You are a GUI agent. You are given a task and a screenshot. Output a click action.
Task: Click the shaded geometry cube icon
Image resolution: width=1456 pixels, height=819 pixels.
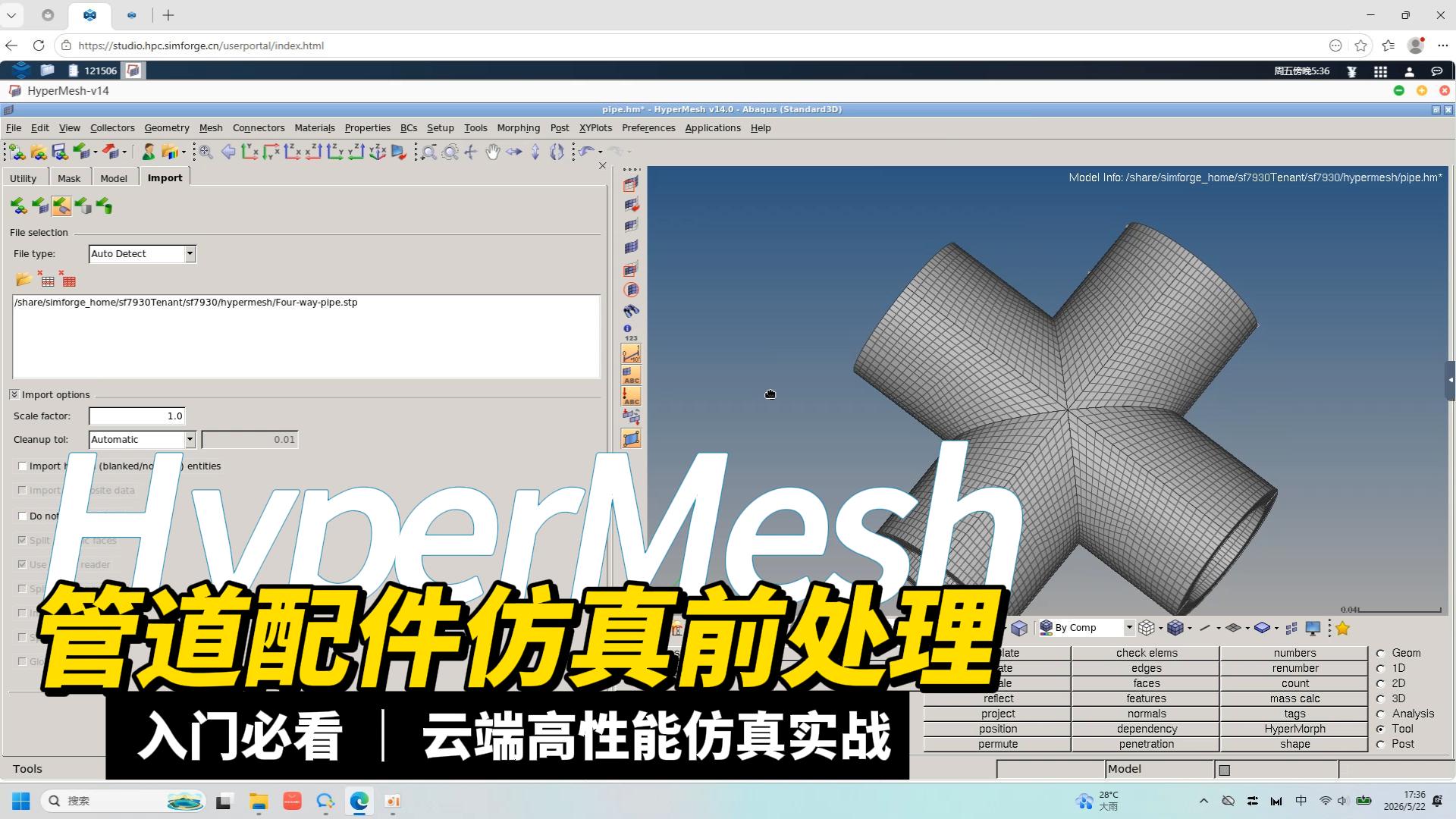[1019, 628]
